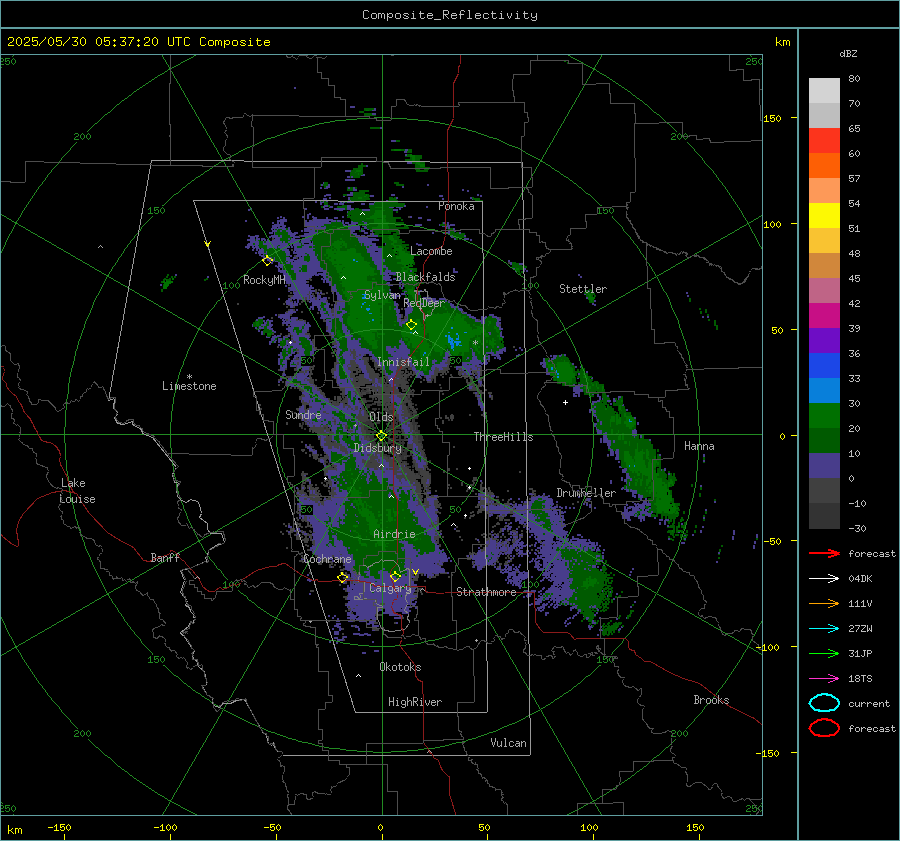Click the magenta 18TS arrow icon
Image resolution: width=900 pixels, height=841 pixels.
[824, 679]
